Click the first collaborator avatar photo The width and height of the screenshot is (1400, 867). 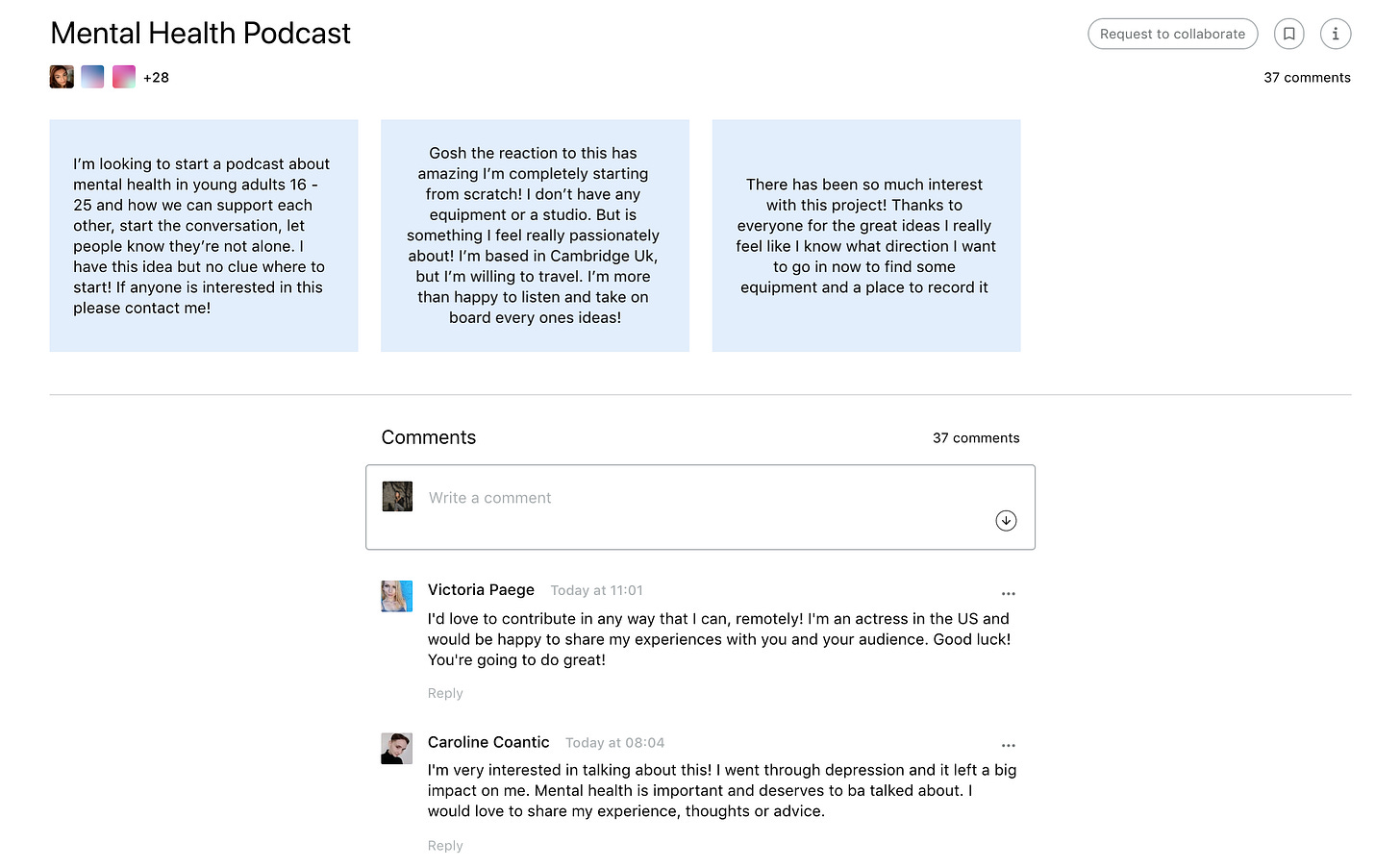pos(62,77)
